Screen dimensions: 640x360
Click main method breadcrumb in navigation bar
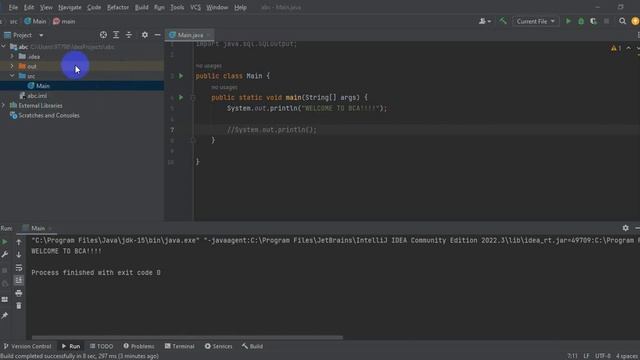tap(64, 21)
